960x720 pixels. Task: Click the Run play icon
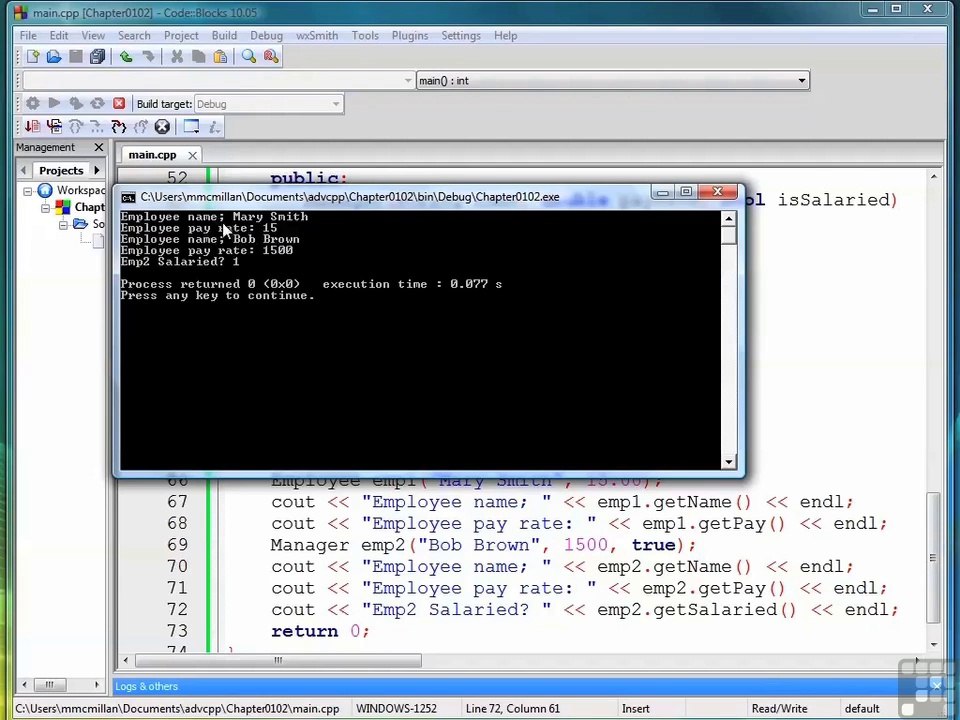coord(54,103)
